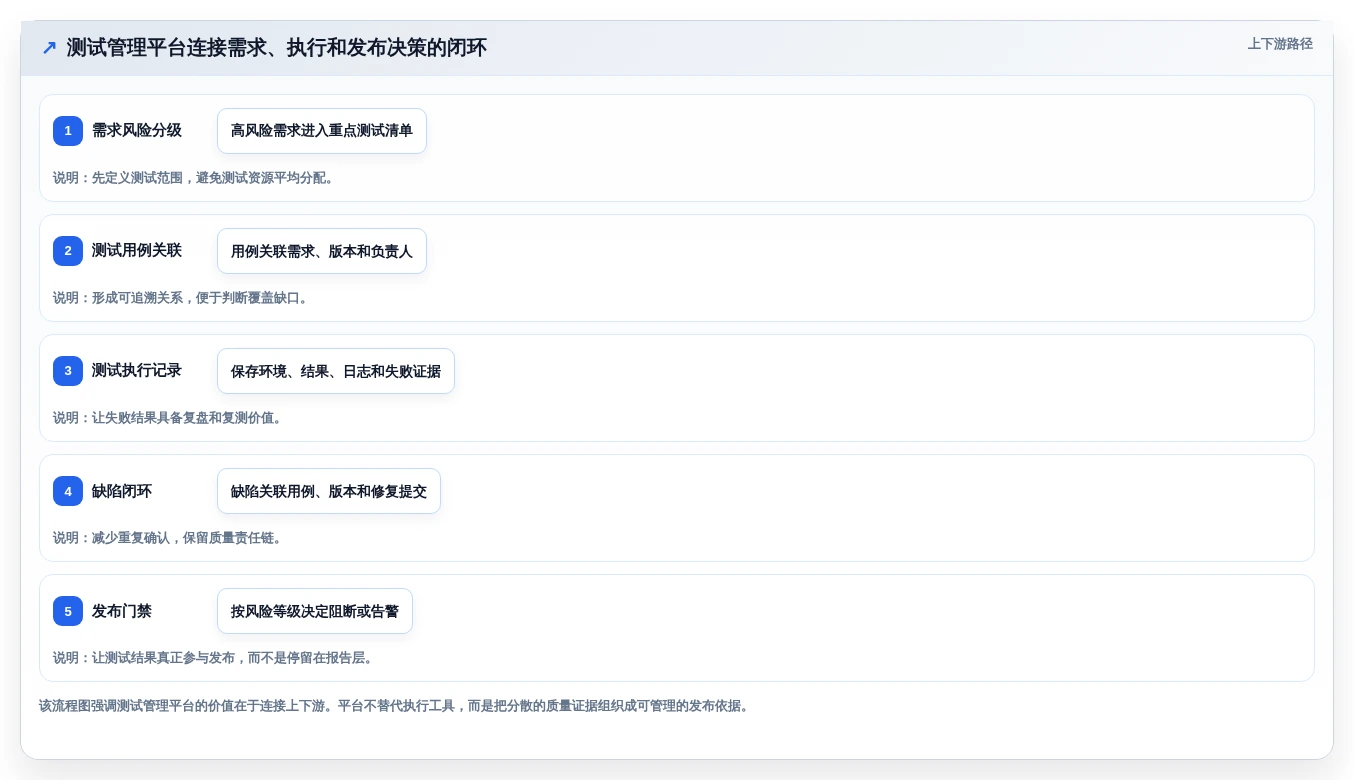The image size is (1354, 780).
Task: Select step number 5 badge
Action: pos(68,611)
